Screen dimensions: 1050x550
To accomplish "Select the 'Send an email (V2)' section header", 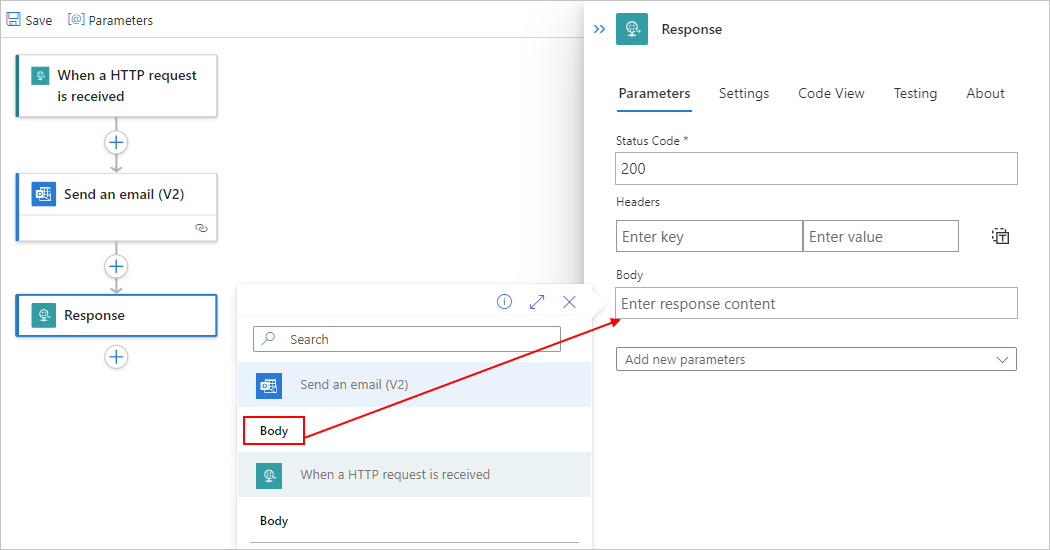I will click(x=414, y=385).
